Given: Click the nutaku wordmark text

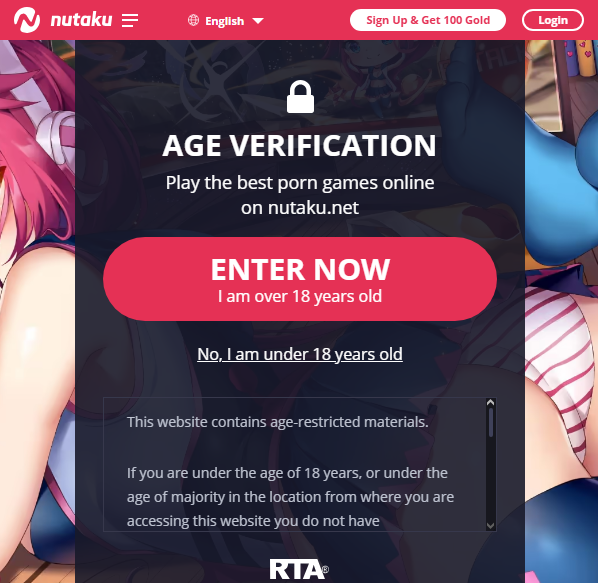Looking at the screenshot, I should click(81, 20).
